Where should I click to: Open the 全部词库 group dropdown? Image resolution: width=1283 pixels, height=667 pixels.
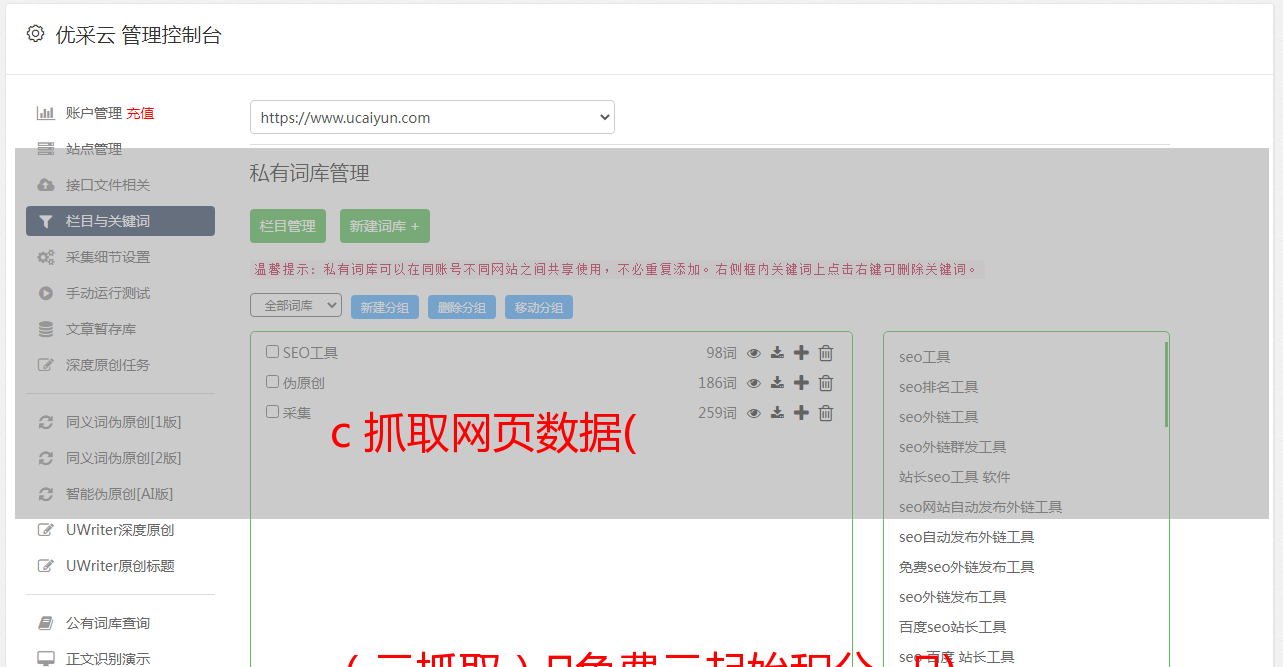pyautogui.click(x=296, y=306)
